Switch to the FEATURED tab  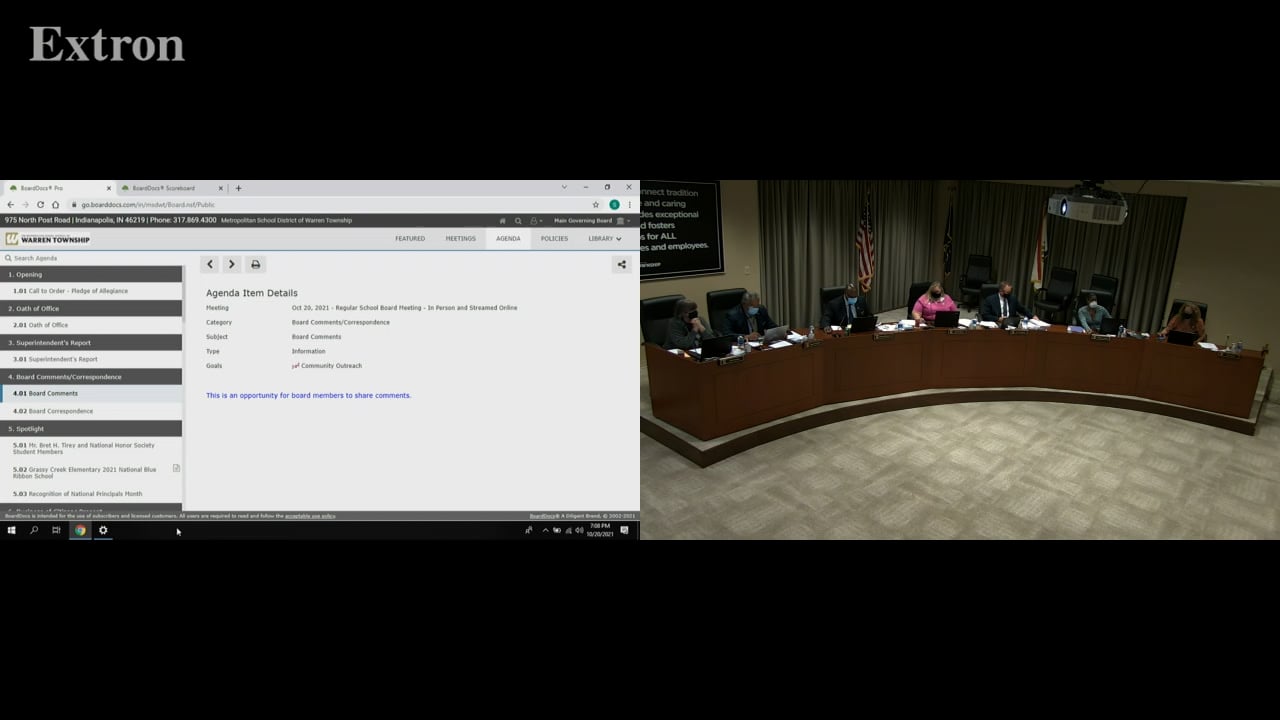tap(410, 239)
